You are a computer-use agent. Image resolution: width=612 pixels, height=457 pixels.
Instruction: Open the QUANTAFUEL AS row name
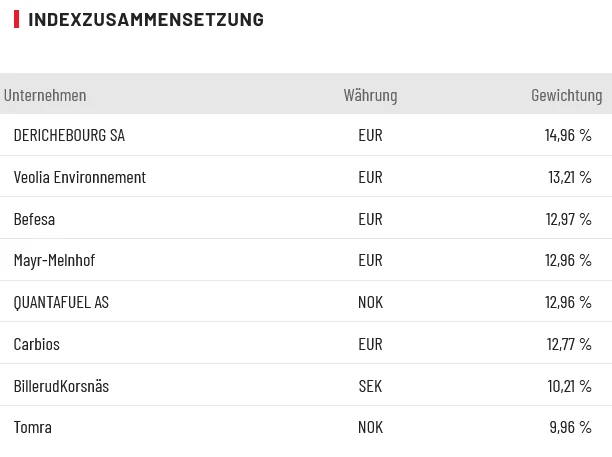pyautogui.click(x=61, y=302)
